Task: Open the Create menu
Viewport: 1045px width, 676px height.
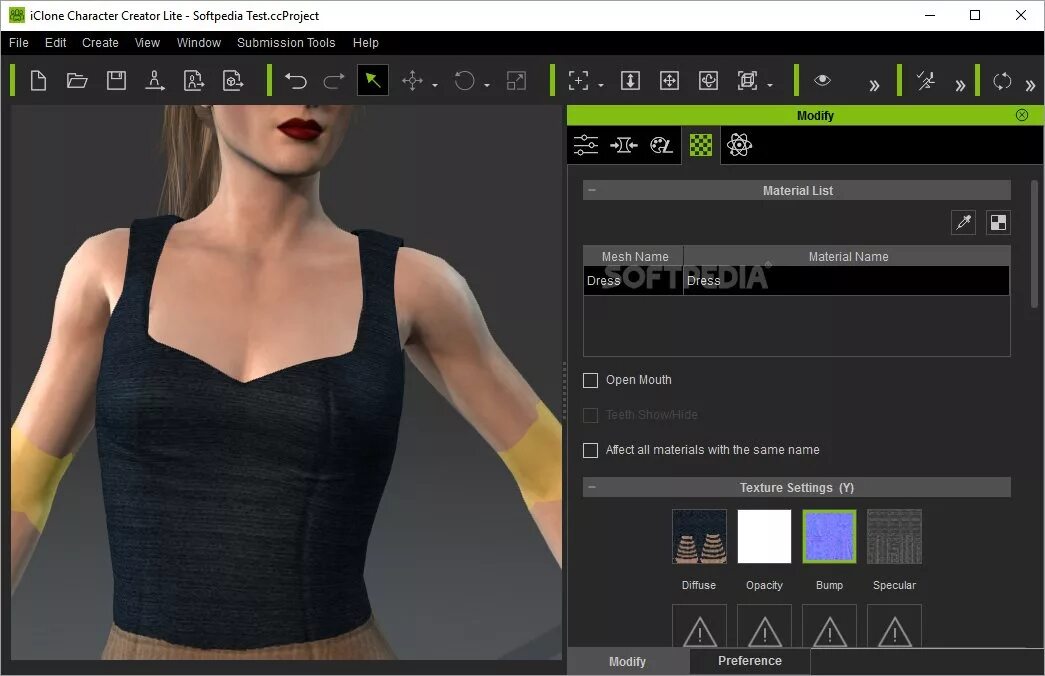Action: [100, 43]
